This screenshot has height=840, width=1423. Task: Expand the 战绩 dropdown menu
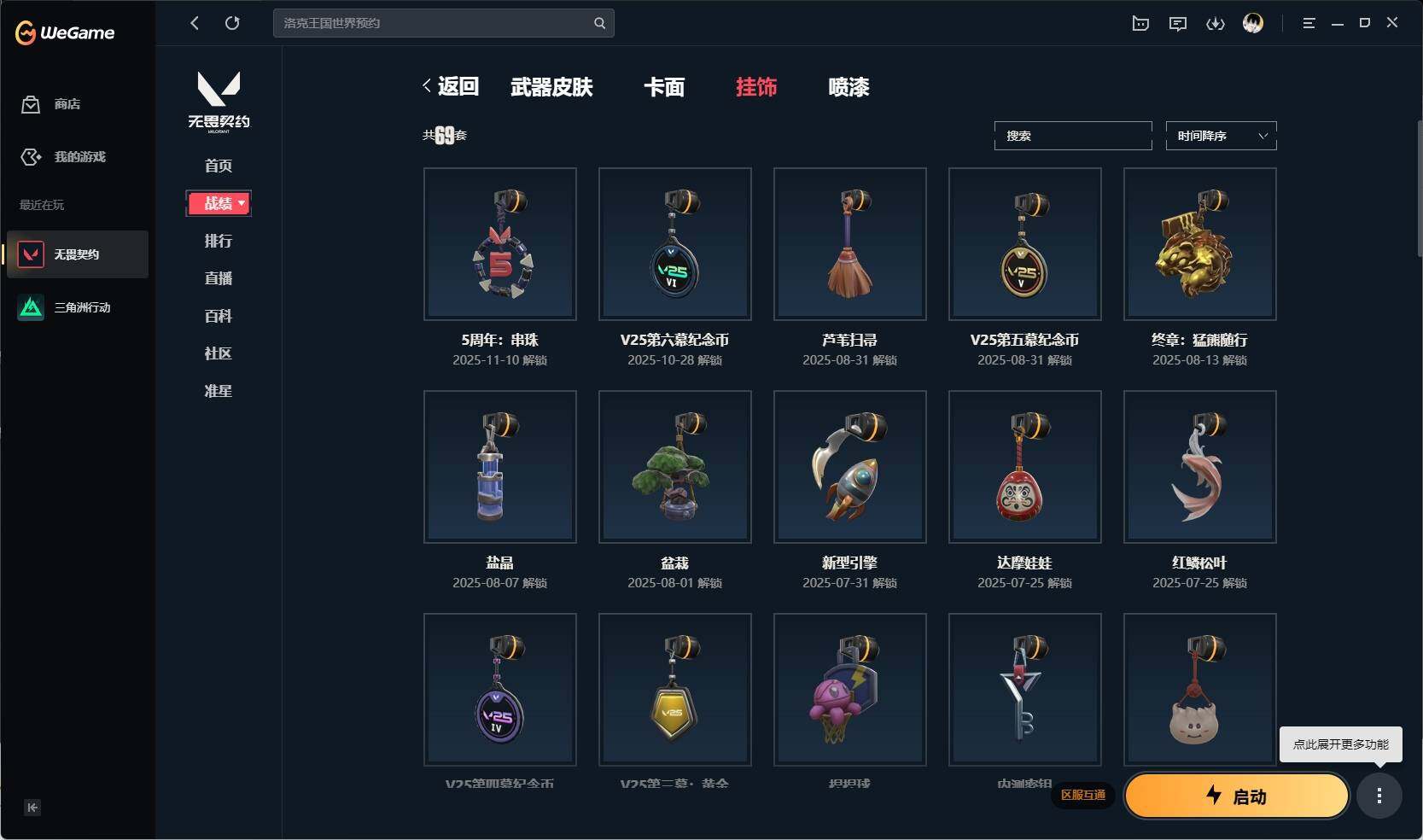[x=219, y=203]
